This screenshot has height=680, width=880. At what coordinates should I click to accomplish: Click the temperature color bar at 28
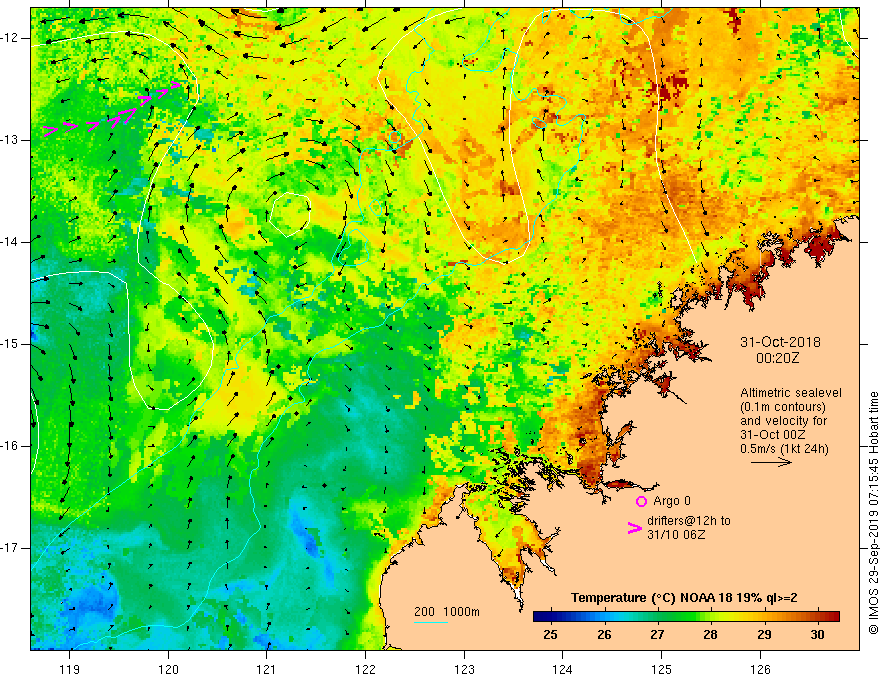[x=711, y=617]
